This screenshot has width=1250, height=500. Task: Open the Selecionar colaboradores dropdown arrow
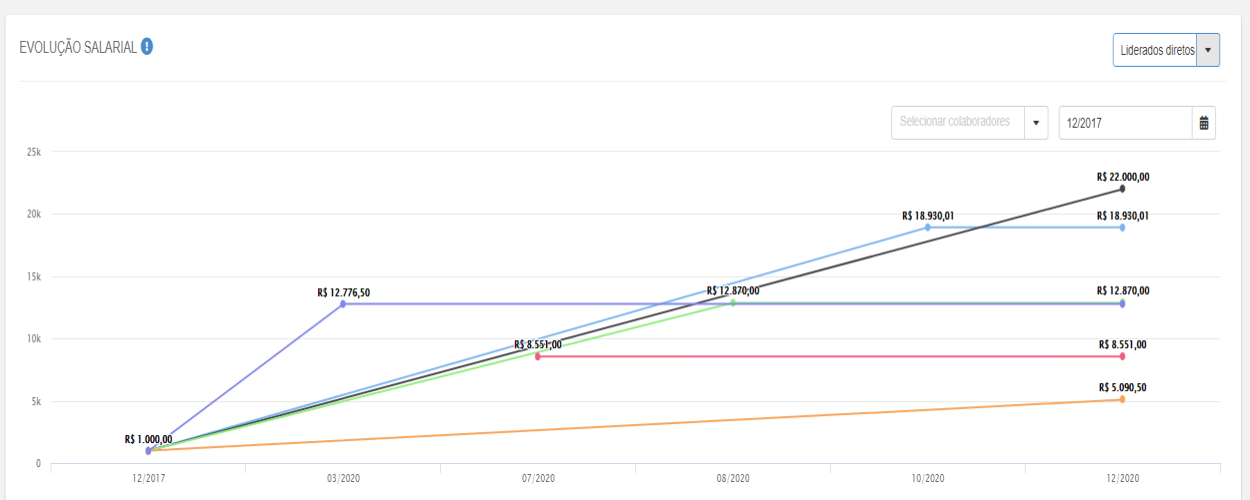pos(1035,123)
